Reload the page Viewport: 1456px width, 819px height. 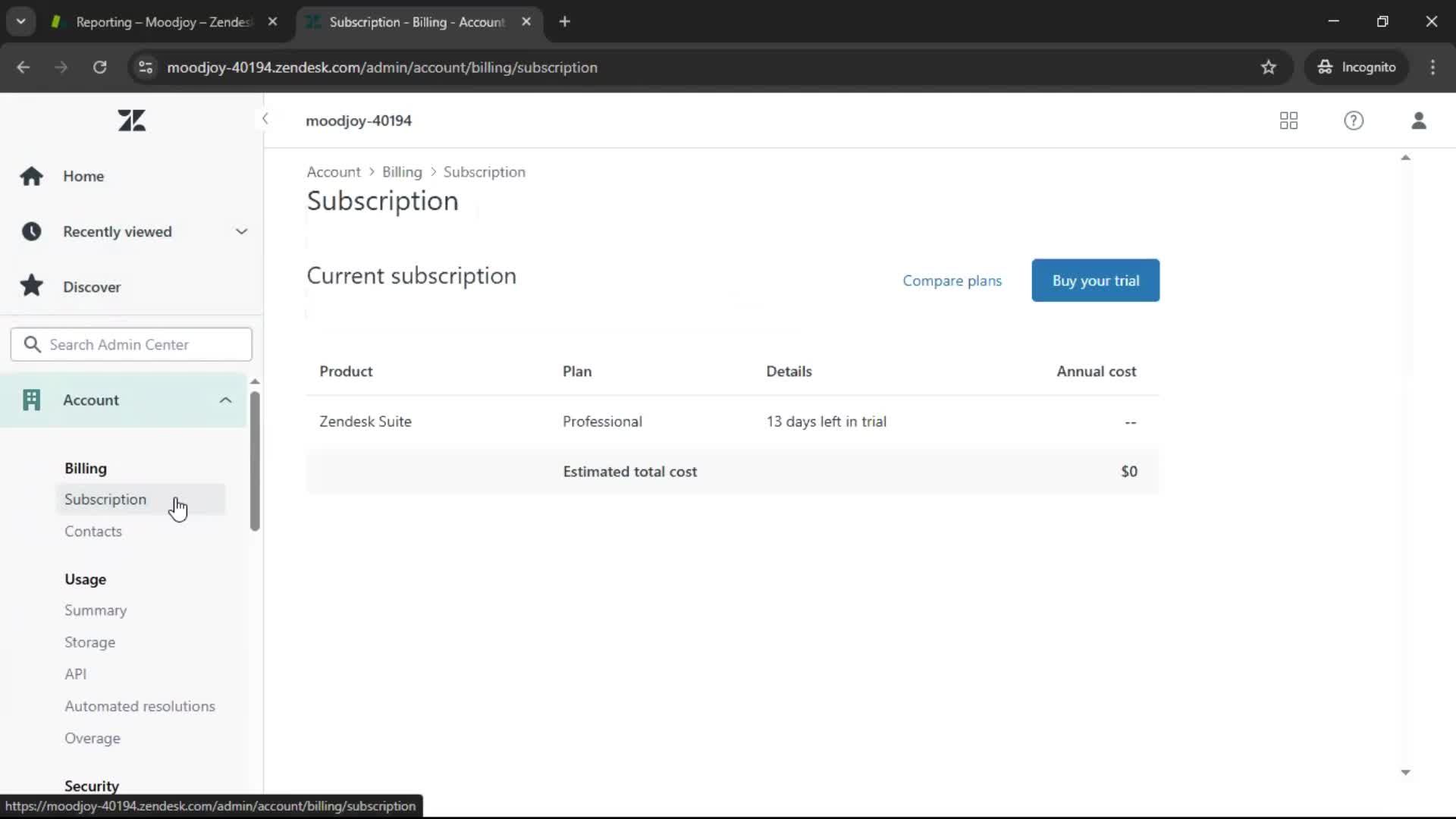click(99, 67)
